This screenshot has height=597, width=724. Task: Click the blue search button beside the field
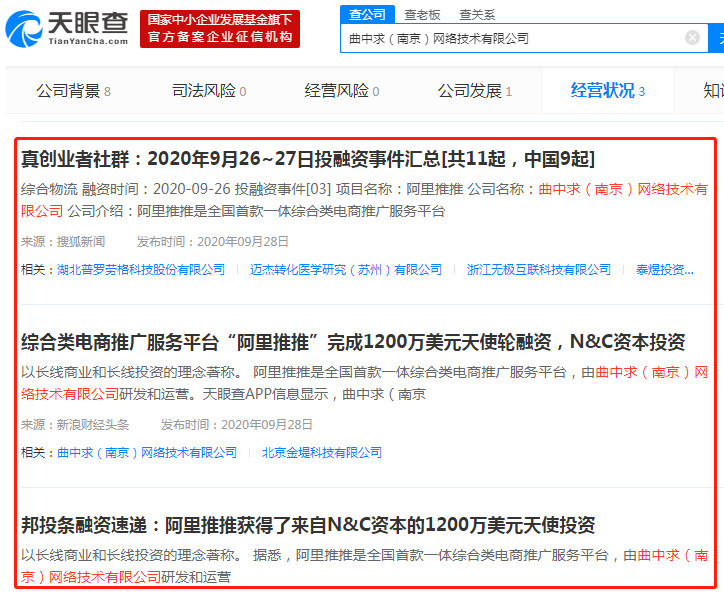(717, 38)
